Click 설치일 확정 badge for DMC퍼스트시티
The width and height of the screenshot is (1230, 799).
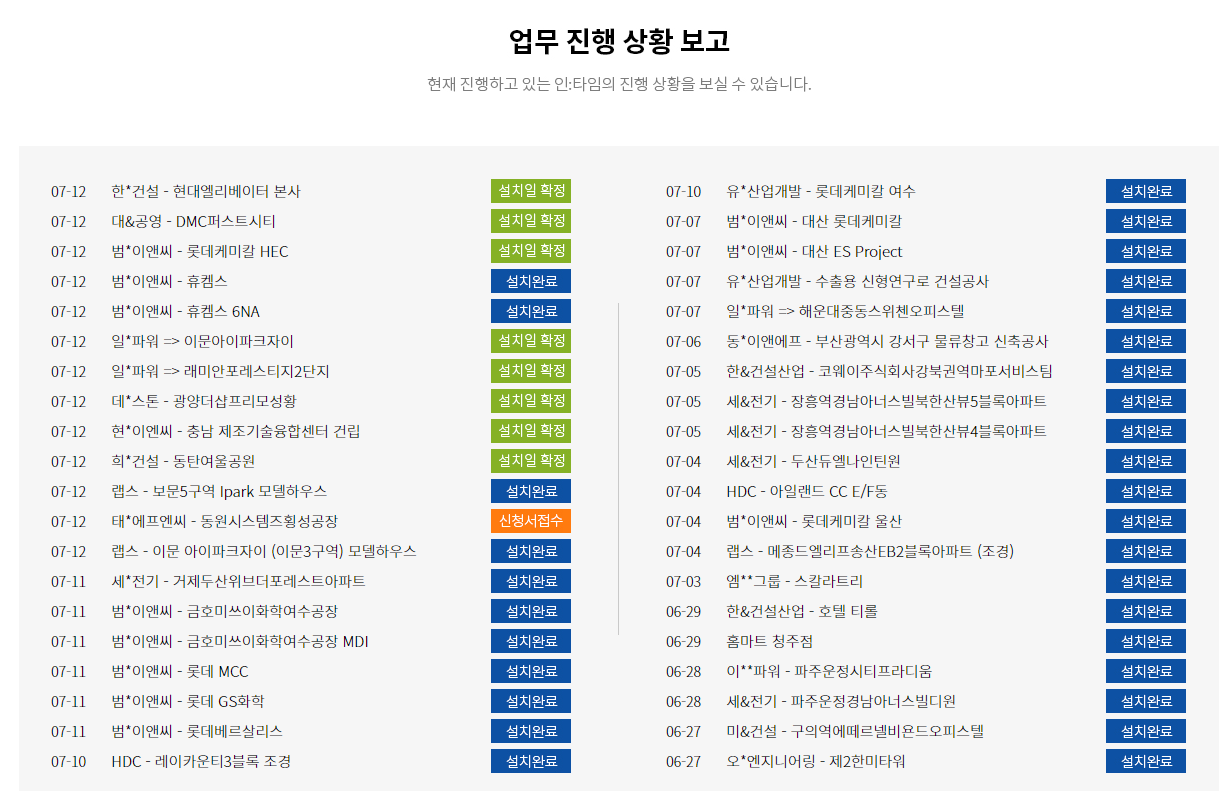point(531,221)
